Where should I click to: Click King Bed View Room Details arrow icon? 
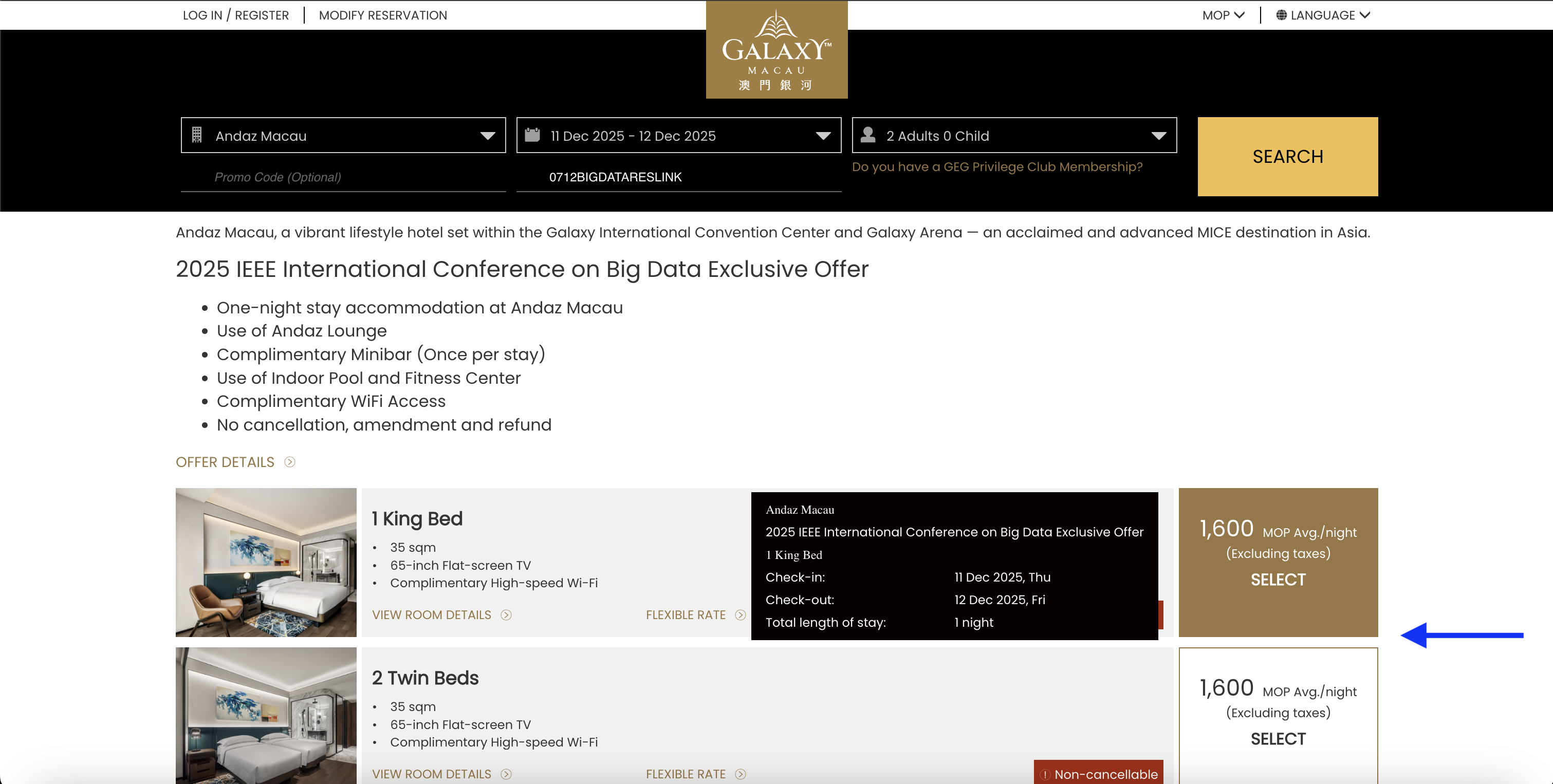506,615
